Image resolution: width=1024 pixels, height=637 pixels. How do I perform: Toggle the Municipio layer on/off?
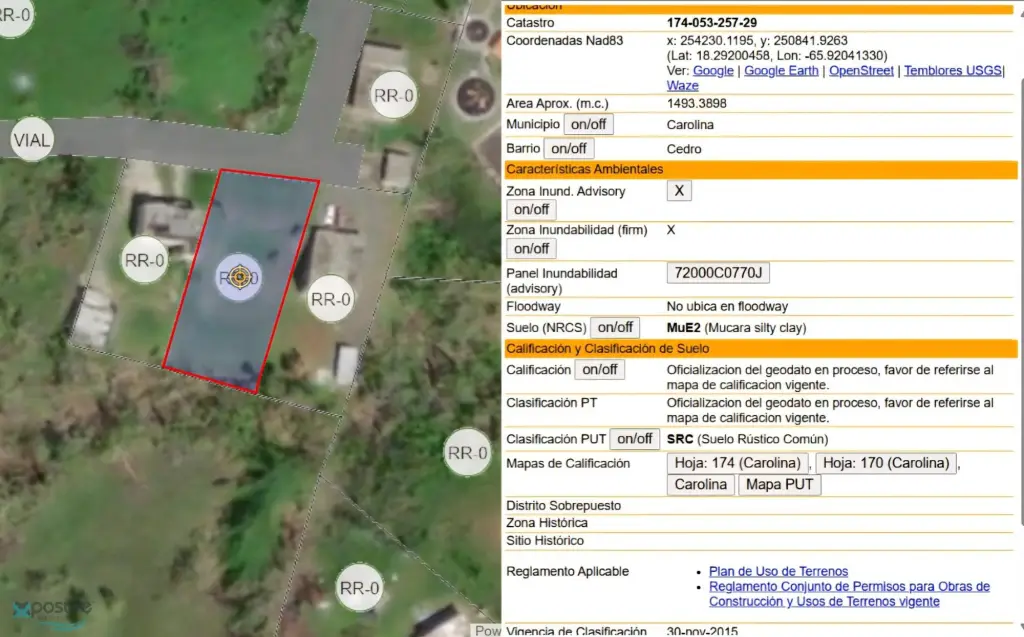tap(589, 125)
